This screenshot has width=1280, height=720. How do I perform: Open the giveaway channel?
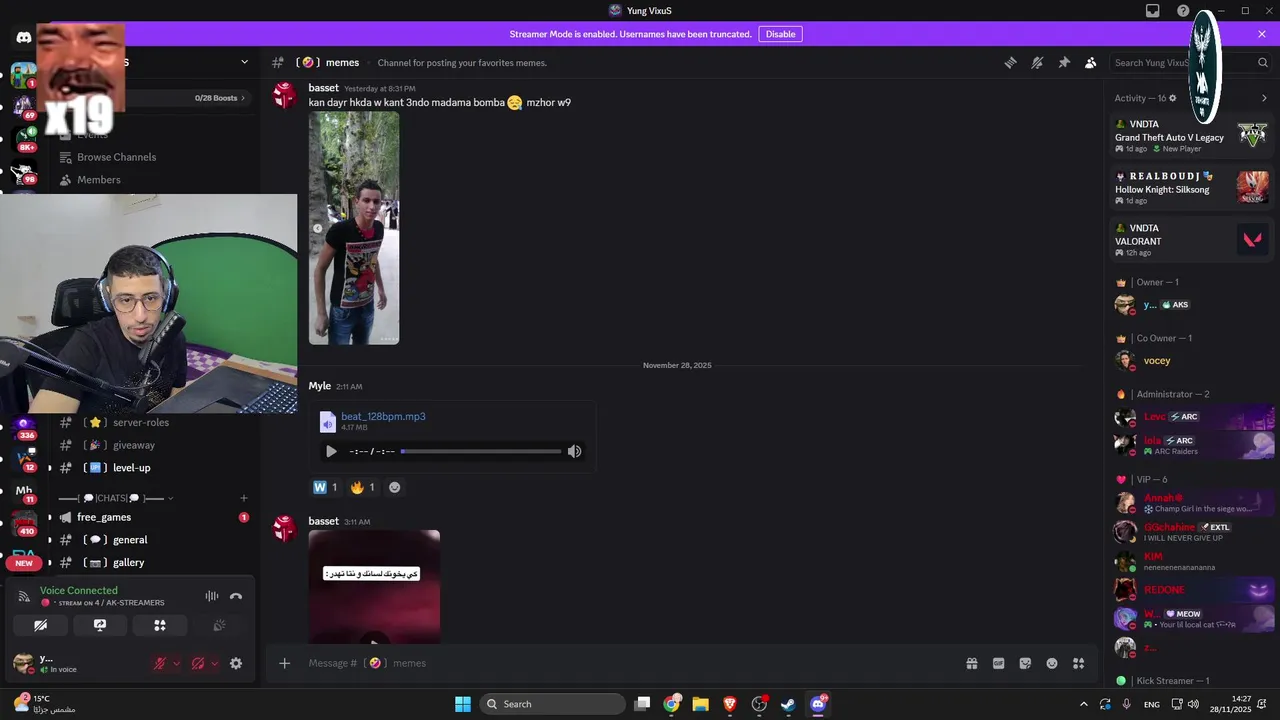pyautogui.click(x=133, y=445)
